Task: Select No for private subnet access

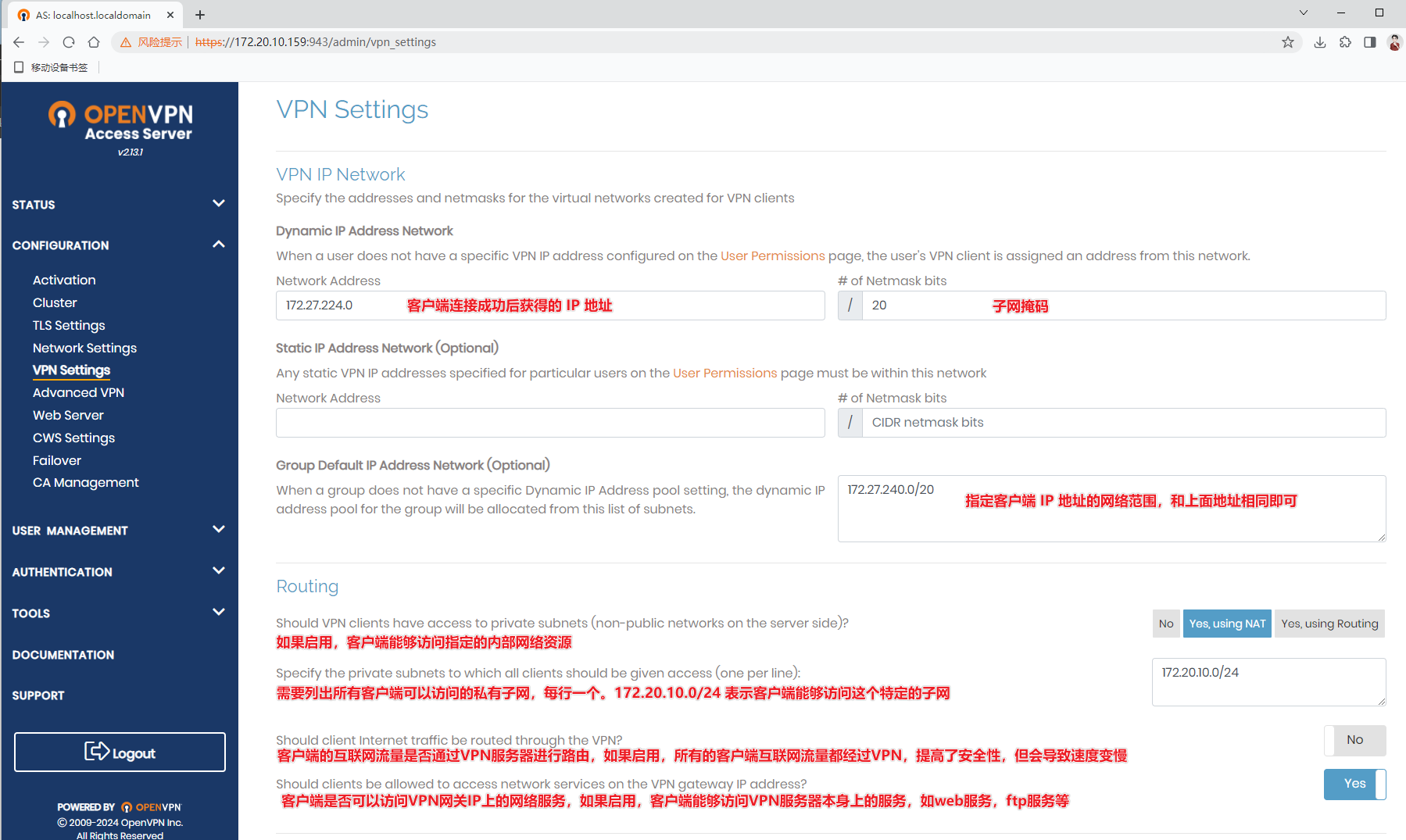Action: click(x=1166, y=624)
